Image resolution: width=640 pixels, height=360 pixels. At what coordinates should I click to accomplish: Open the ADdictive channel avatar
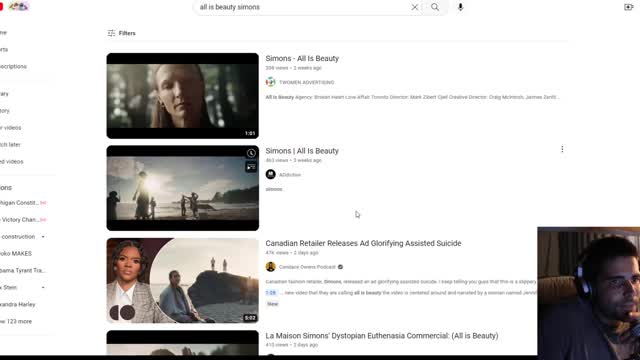[x=270, y=174]
